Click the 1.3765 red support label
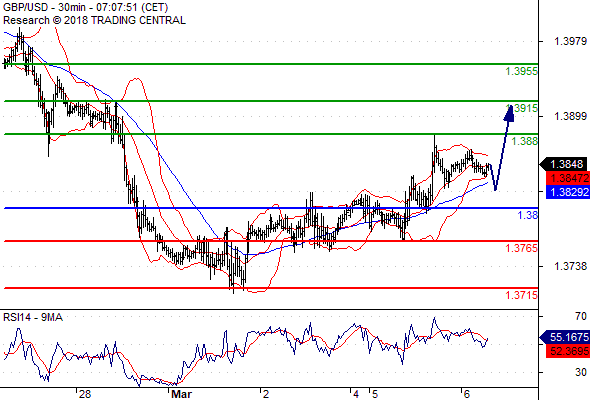Viewport: 590px width, 400px height. tap(521, 248)
